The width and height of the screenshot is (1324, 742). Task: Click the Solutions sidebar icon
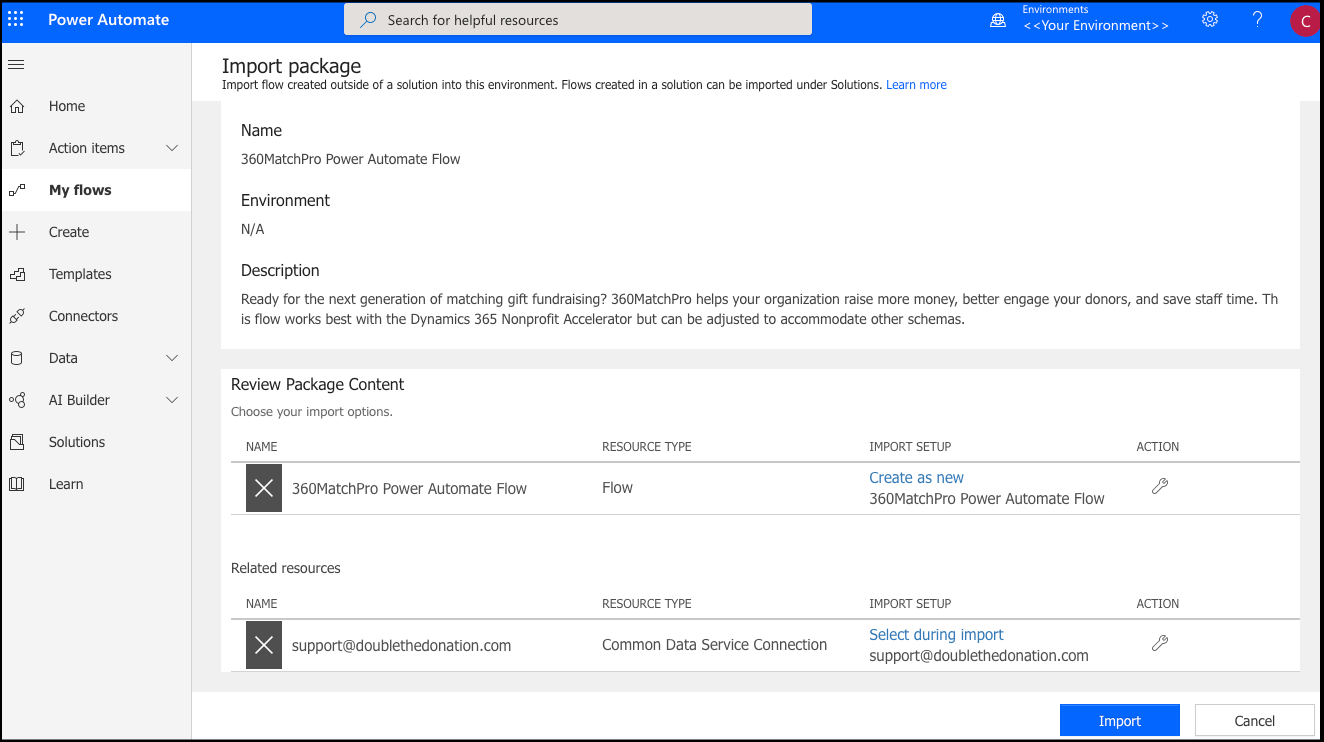(x=18, y=441)
